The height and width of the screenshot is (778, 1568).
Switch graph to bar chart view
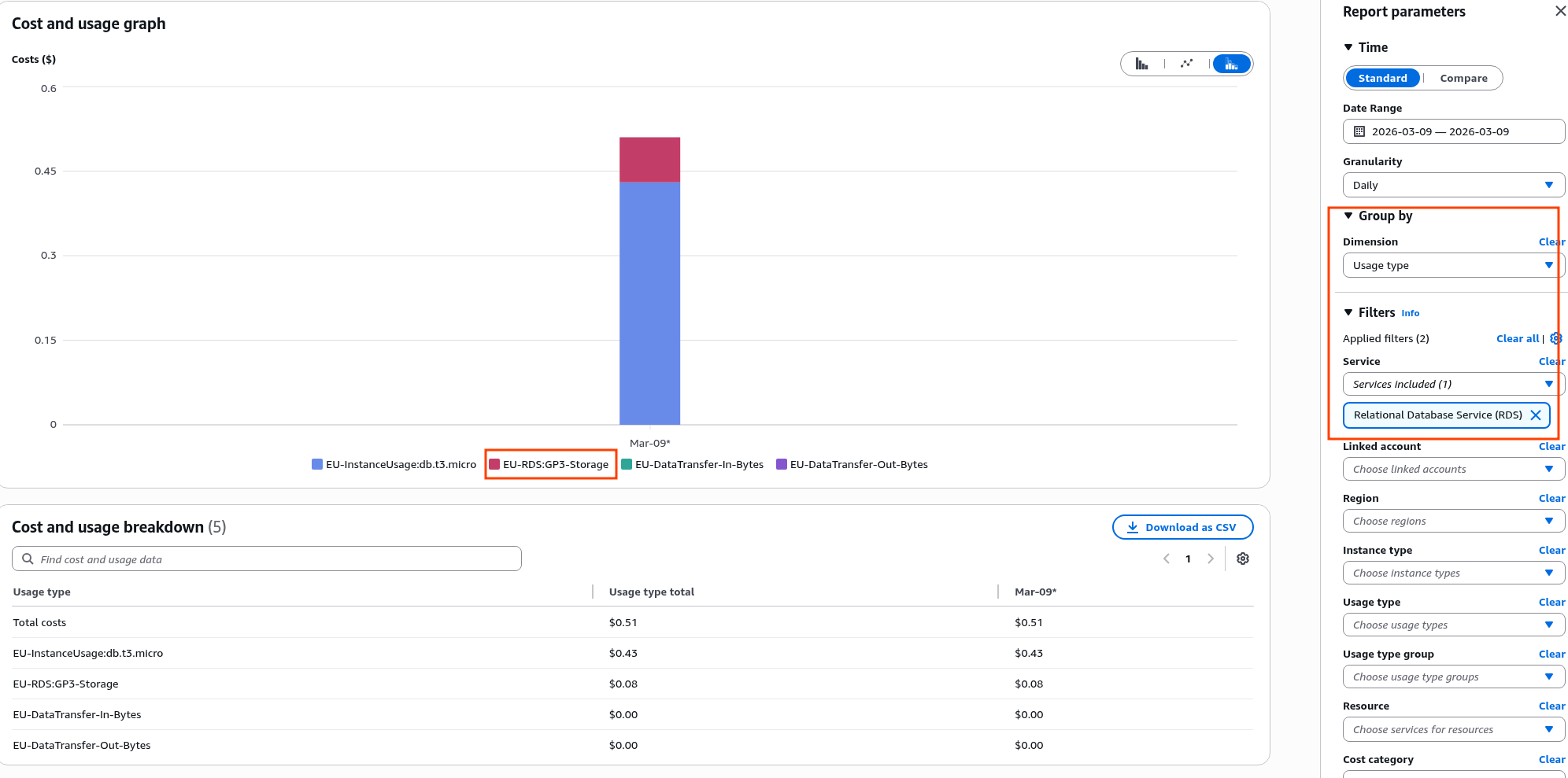[1141, 64]
